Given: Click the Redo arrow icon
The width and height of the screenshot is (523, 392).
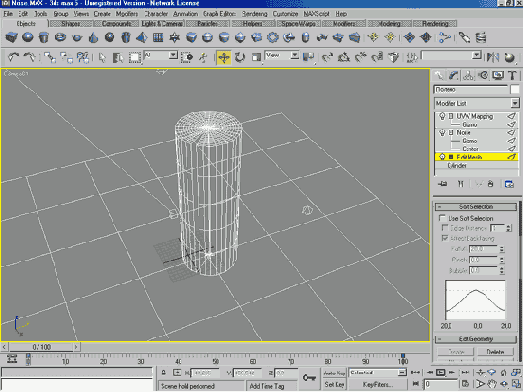Looking at the screenshot, I should pyautogui.click(x=30, y=57).
